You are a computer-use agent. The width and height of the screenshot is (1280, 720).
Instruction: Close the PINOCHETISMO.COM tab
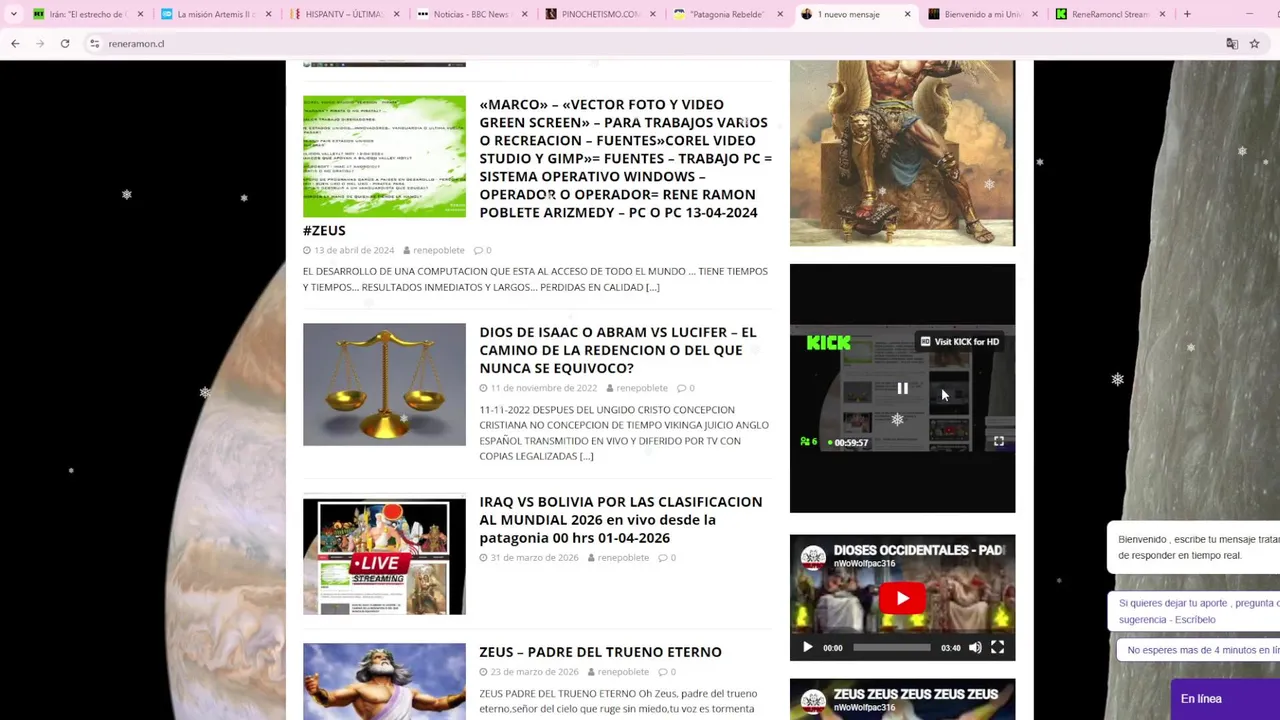(x=652, y=14)
